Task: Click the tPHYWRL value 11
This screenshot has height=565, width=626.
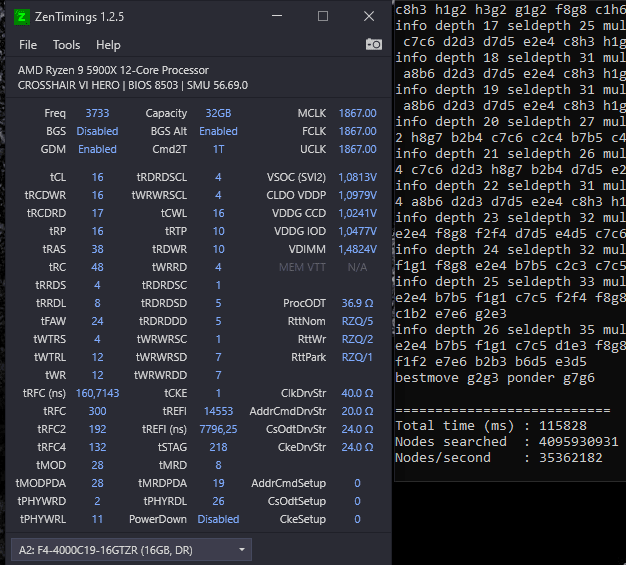Action: pos(97,519)
